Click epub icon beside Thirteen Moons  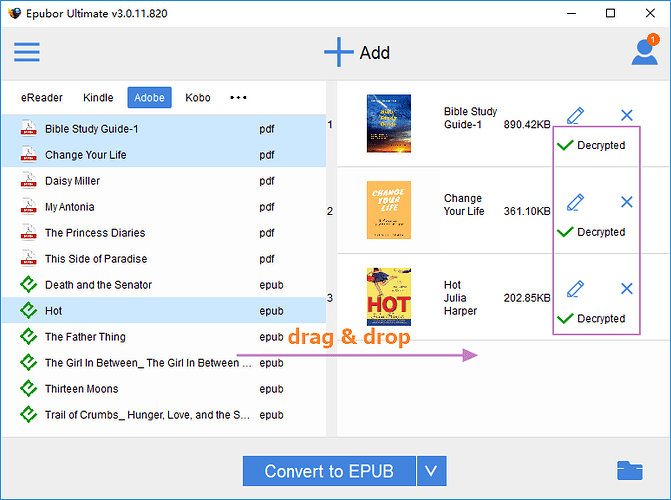(29, 388)
